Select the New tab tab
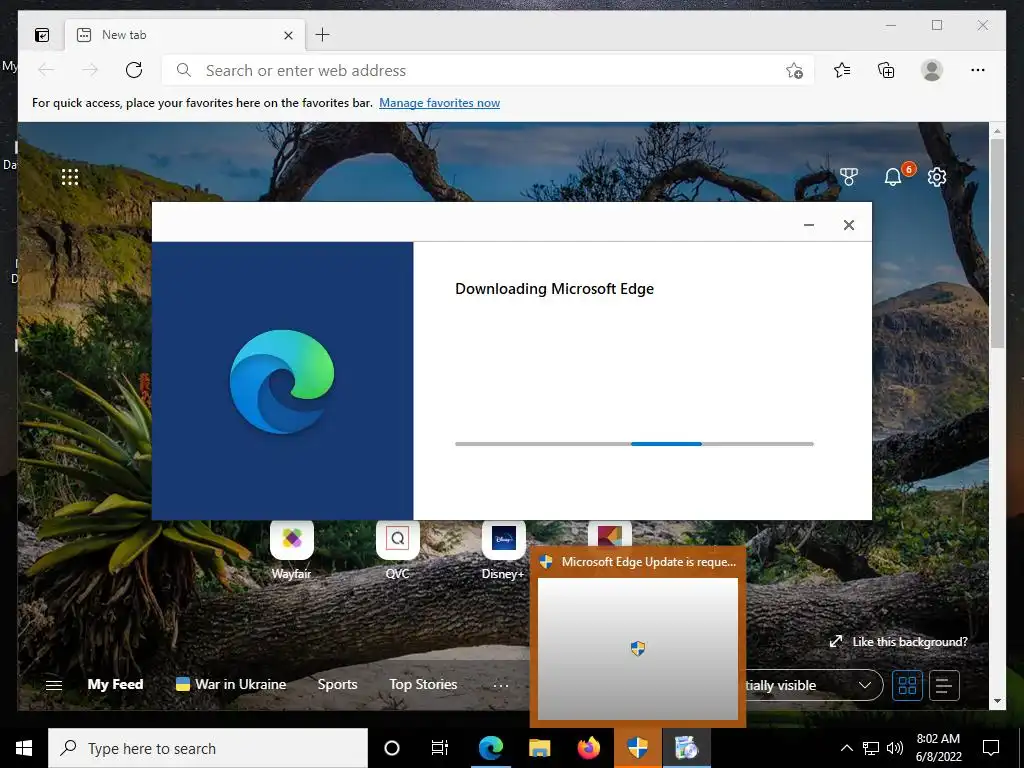 pos(185,35)
